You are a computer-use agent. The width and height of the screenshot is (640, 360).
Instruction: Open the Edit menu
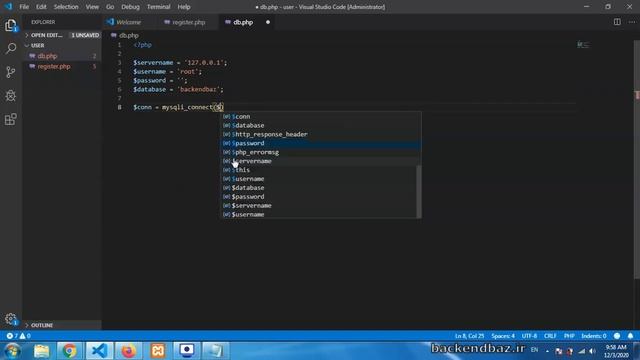coord(41,7)
